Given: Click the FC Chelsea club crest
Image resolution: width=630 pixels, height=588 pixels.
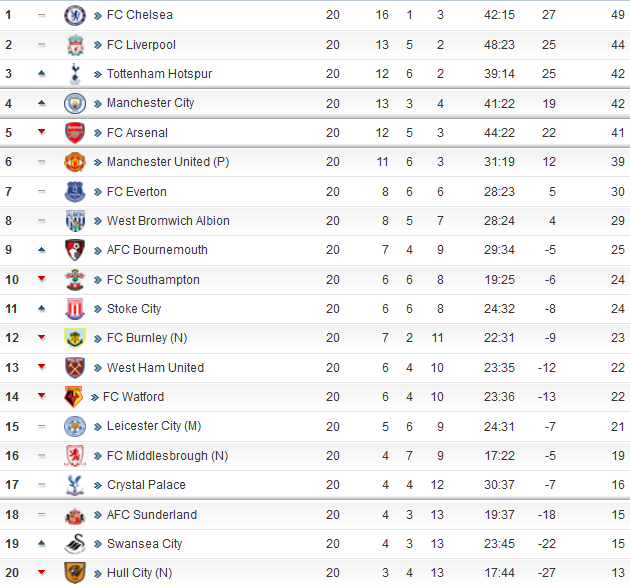Looking at the screenshot, I should [x=75, y=15].
